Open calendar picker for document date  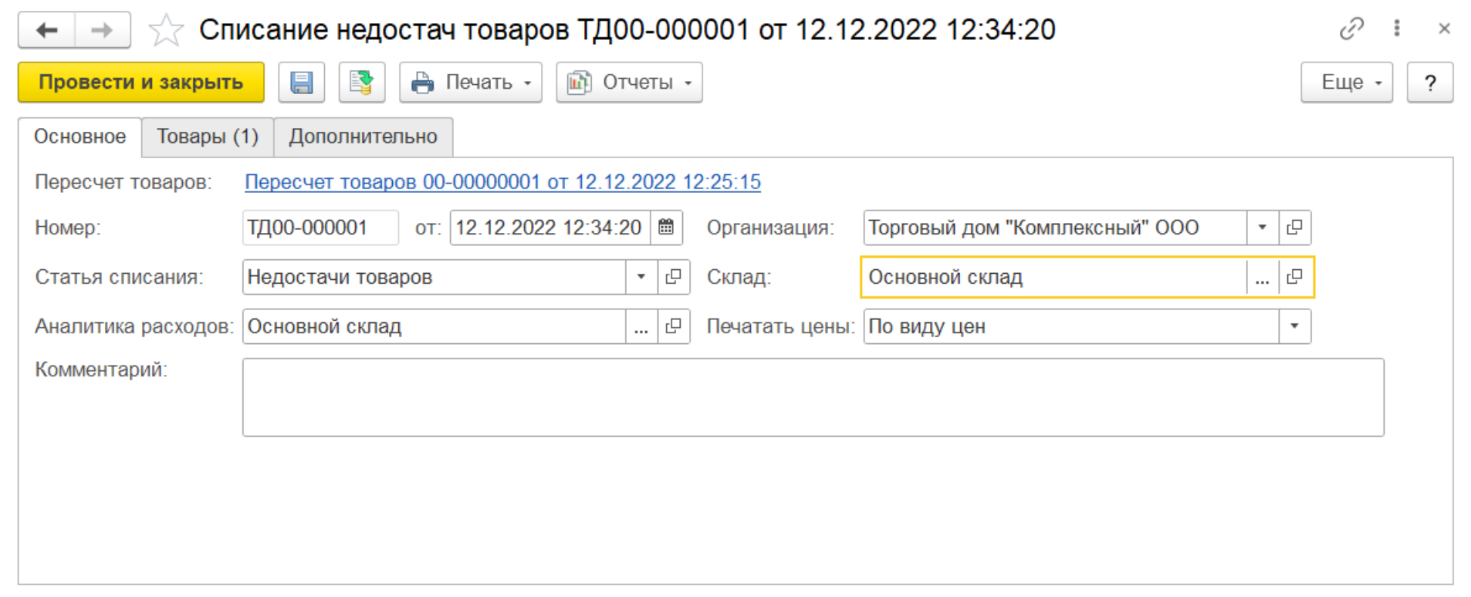(x=666, y=228)
